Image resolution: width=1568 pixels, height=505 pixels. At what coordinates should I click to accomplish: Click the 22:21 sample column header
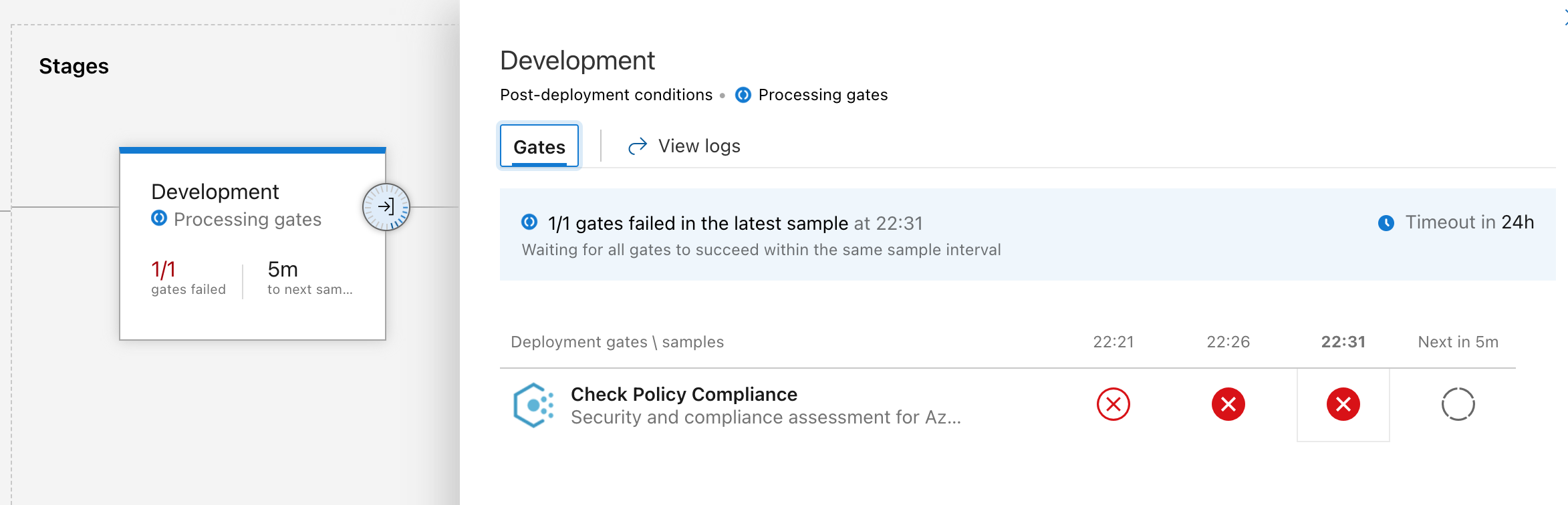point(1113,342)
